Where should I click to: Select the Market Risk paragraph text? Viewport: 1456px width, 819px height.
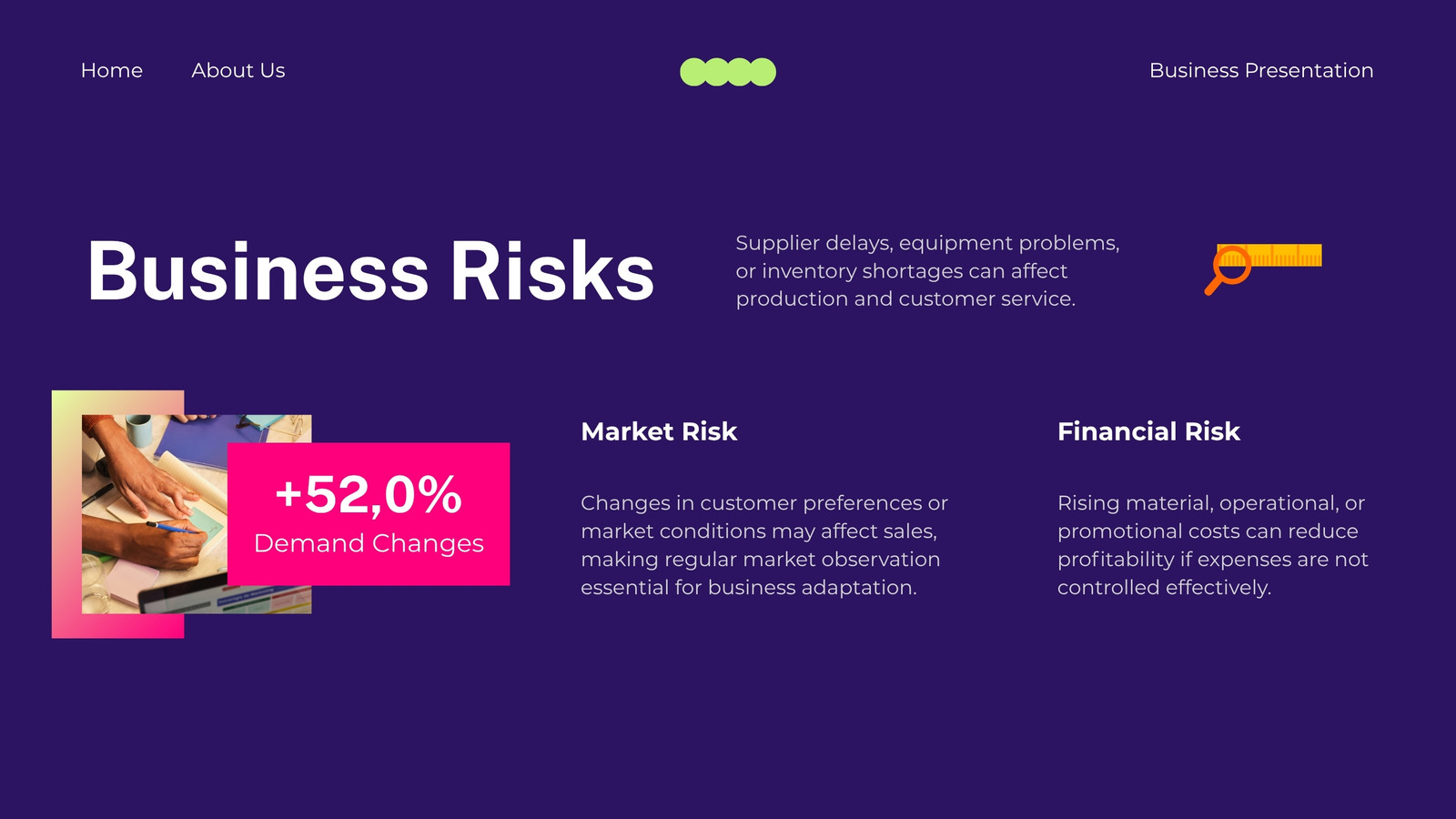coord(764,545)
